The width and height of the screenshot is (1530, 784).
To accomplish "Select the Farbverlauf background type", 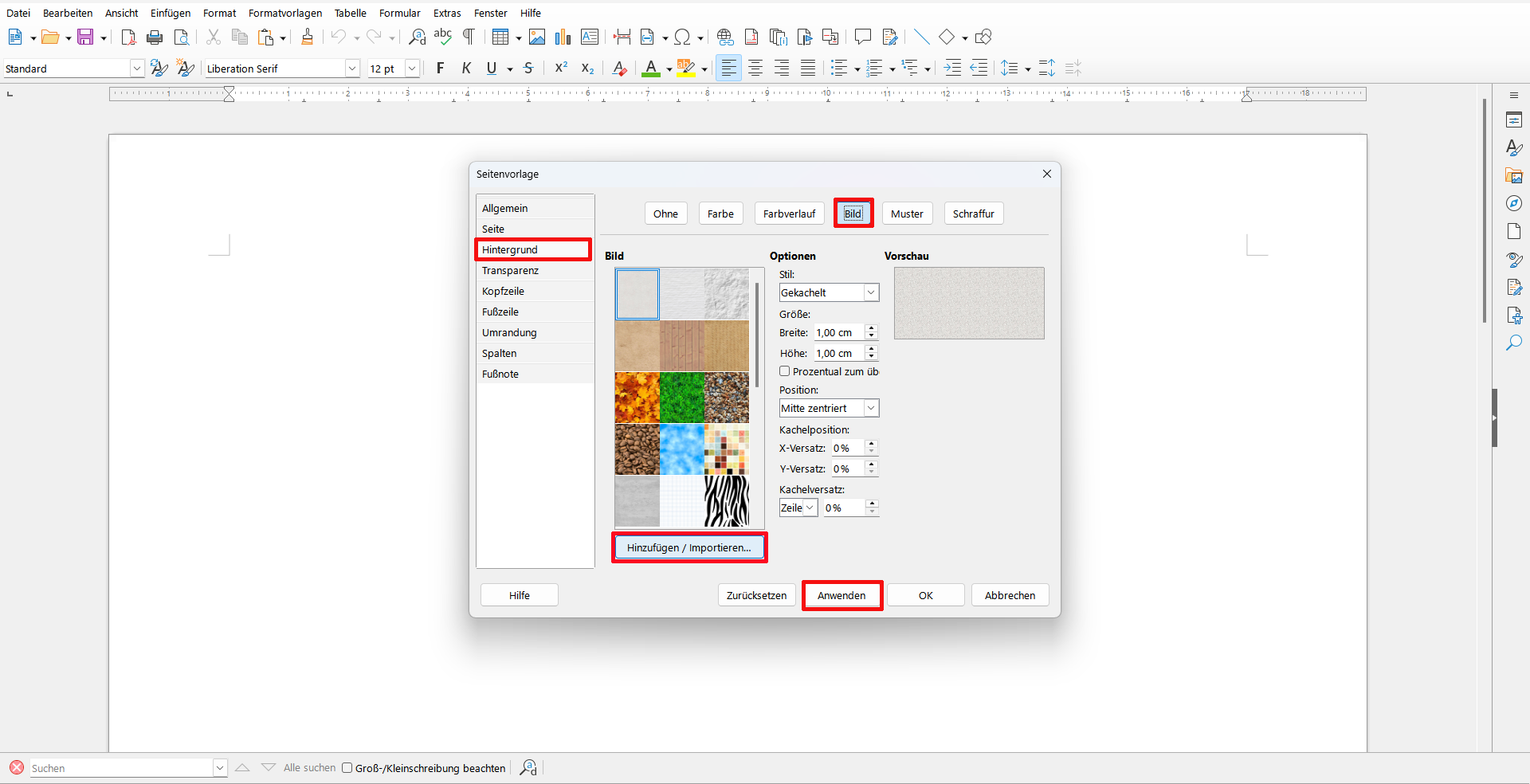I will [x=789, y=214].
